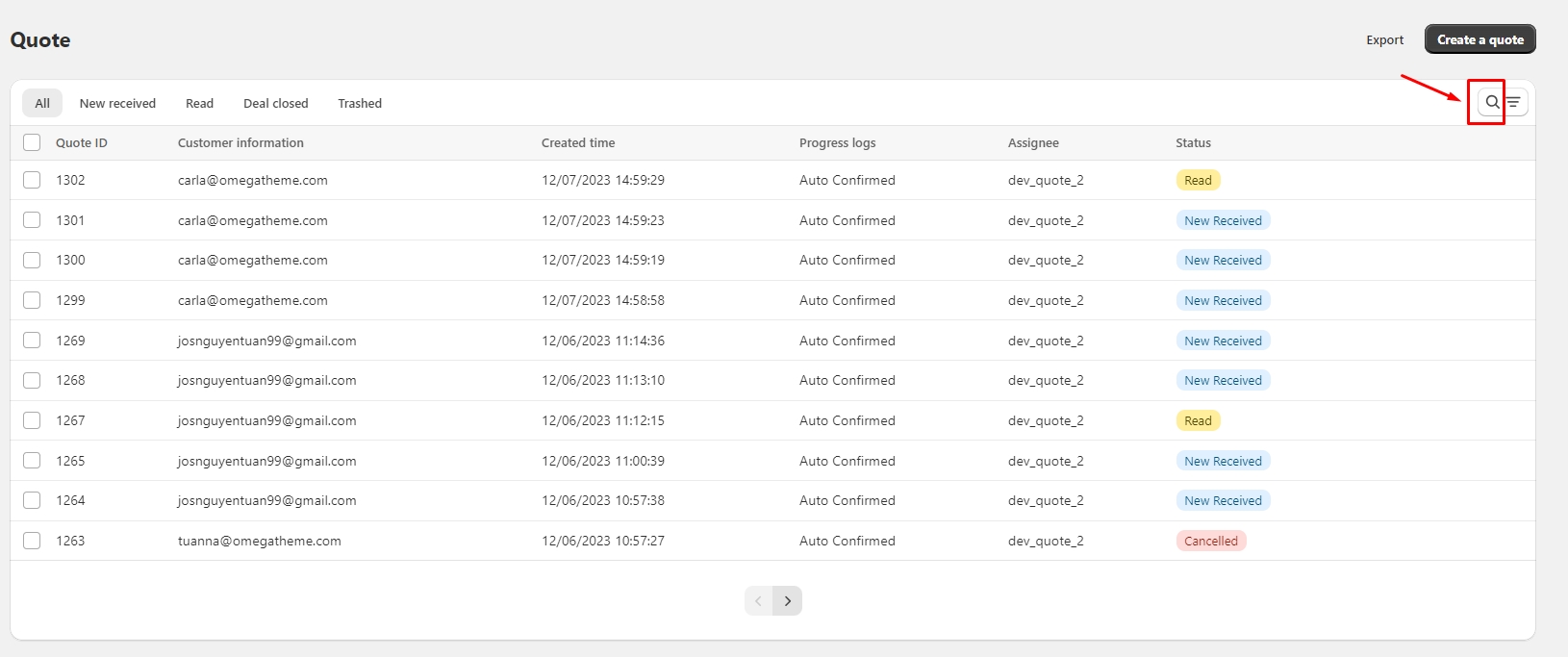Open the Deal closed tab
1568x657 pixels.
[x=275, y=103]
